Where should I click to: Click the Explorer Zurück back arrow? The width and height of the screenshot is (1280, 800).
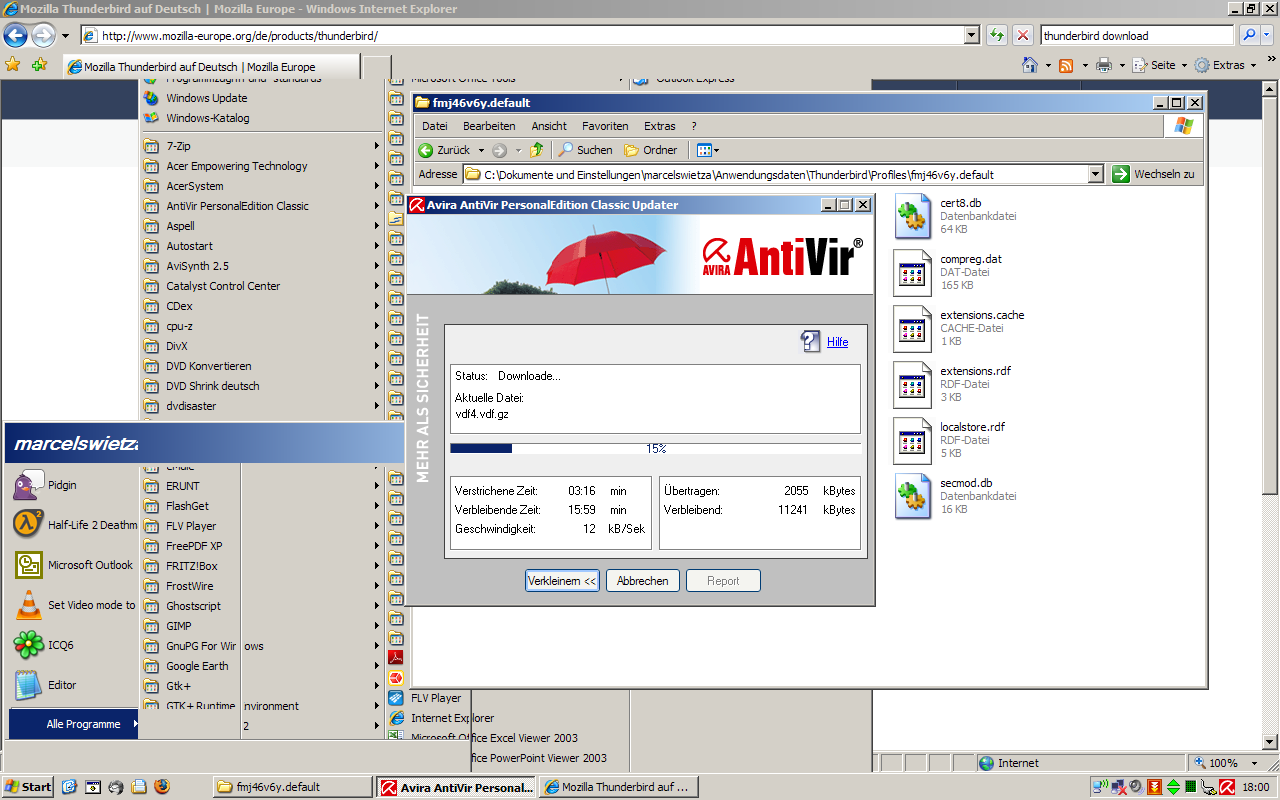[426, 150]
